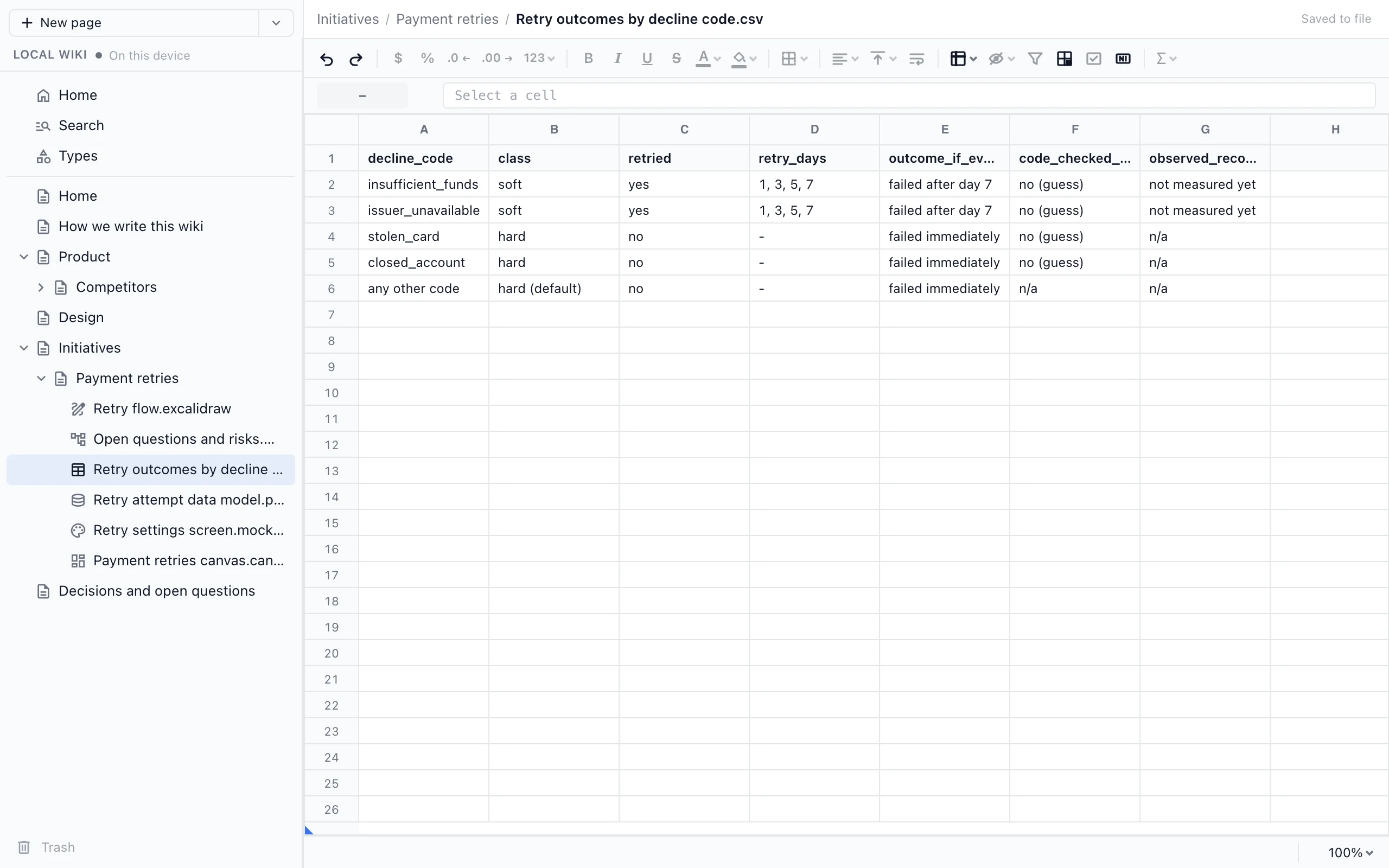Open the 123 number format dropdown
The image size is (1389, 868).
pos(539,59)
